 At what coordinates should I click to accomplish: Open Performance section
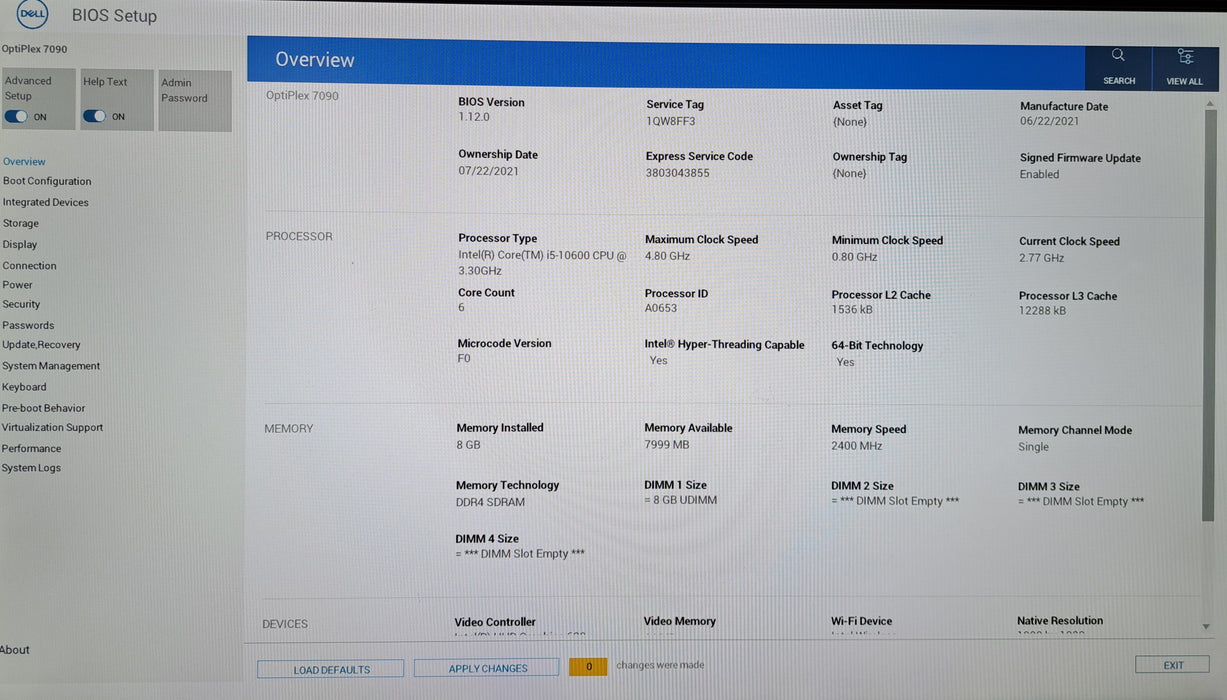tap(31, 448)
